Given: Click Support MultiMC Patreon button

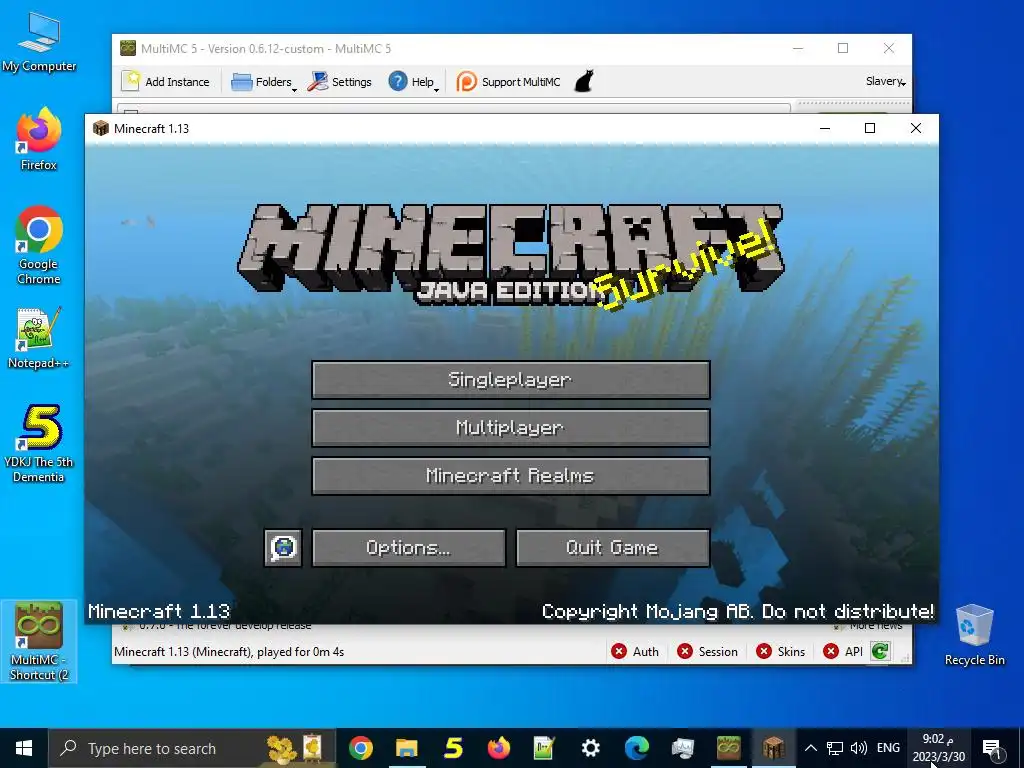Looking at the screenshot, I should 508,82.
